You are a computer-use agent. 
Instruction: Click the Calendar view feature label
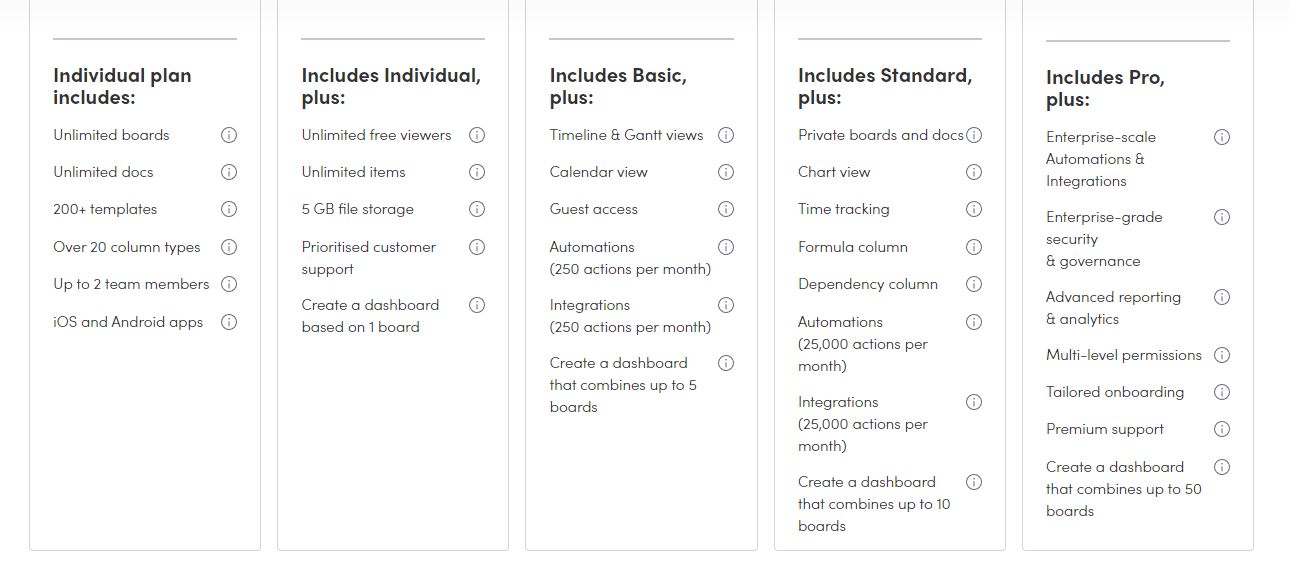tap(599, 172)
